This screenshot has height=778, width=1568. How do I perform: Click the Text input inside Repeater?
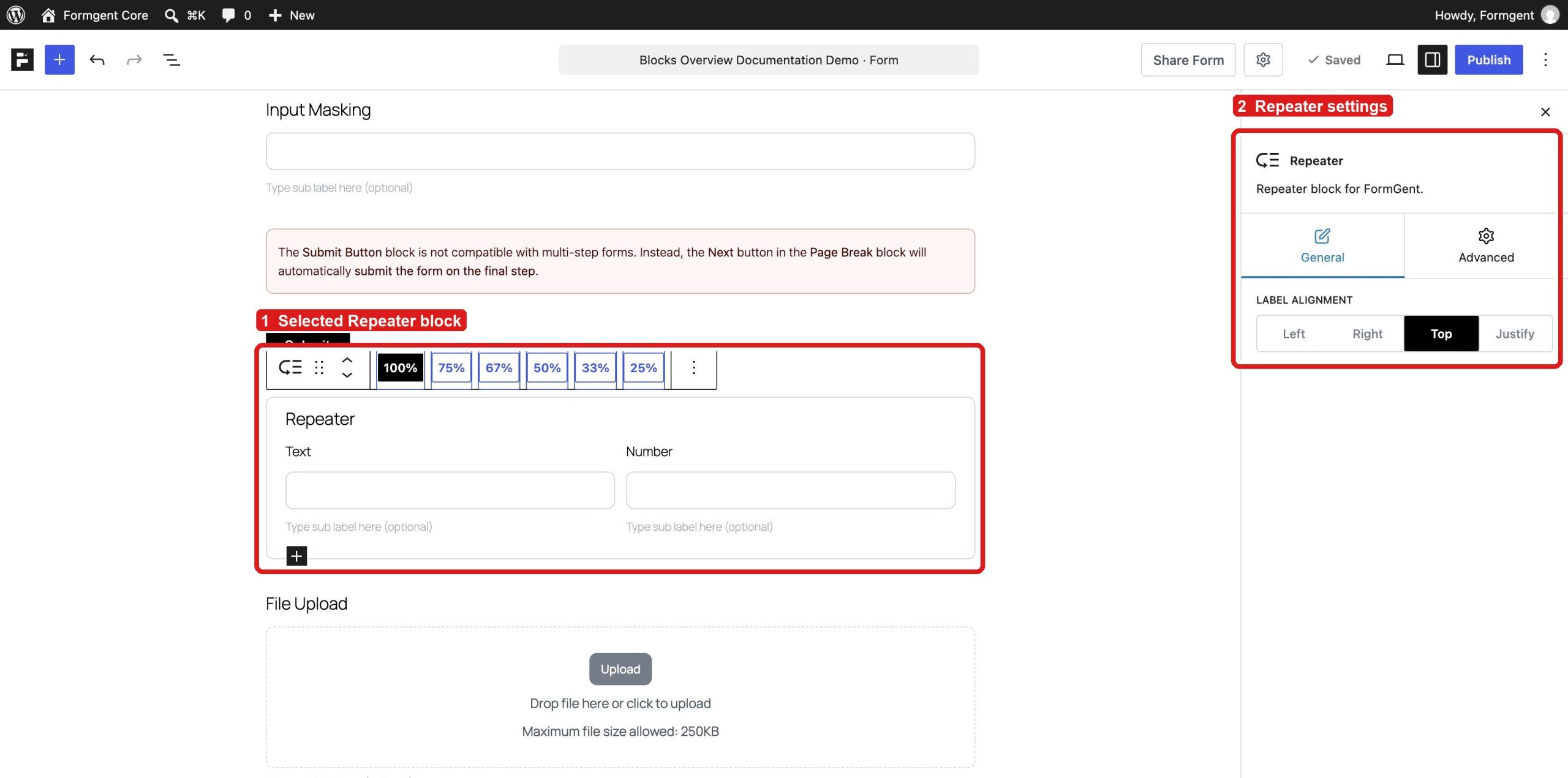(450, 490)
